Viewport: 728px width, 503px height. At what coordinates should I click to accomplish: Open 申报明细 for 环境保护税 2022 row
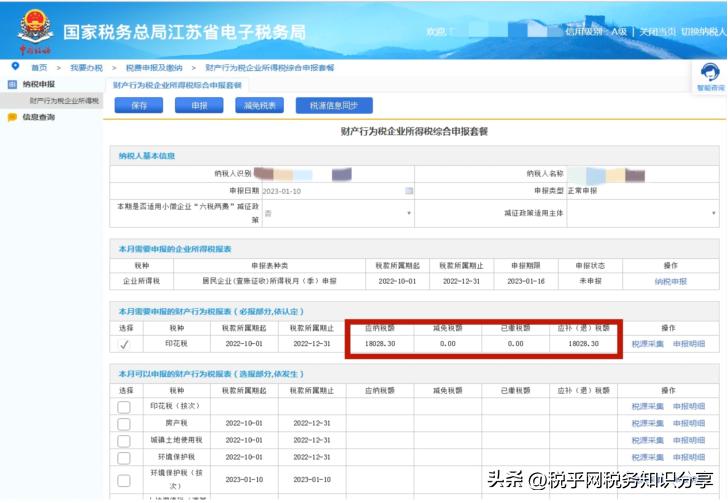tap(689, 457)
